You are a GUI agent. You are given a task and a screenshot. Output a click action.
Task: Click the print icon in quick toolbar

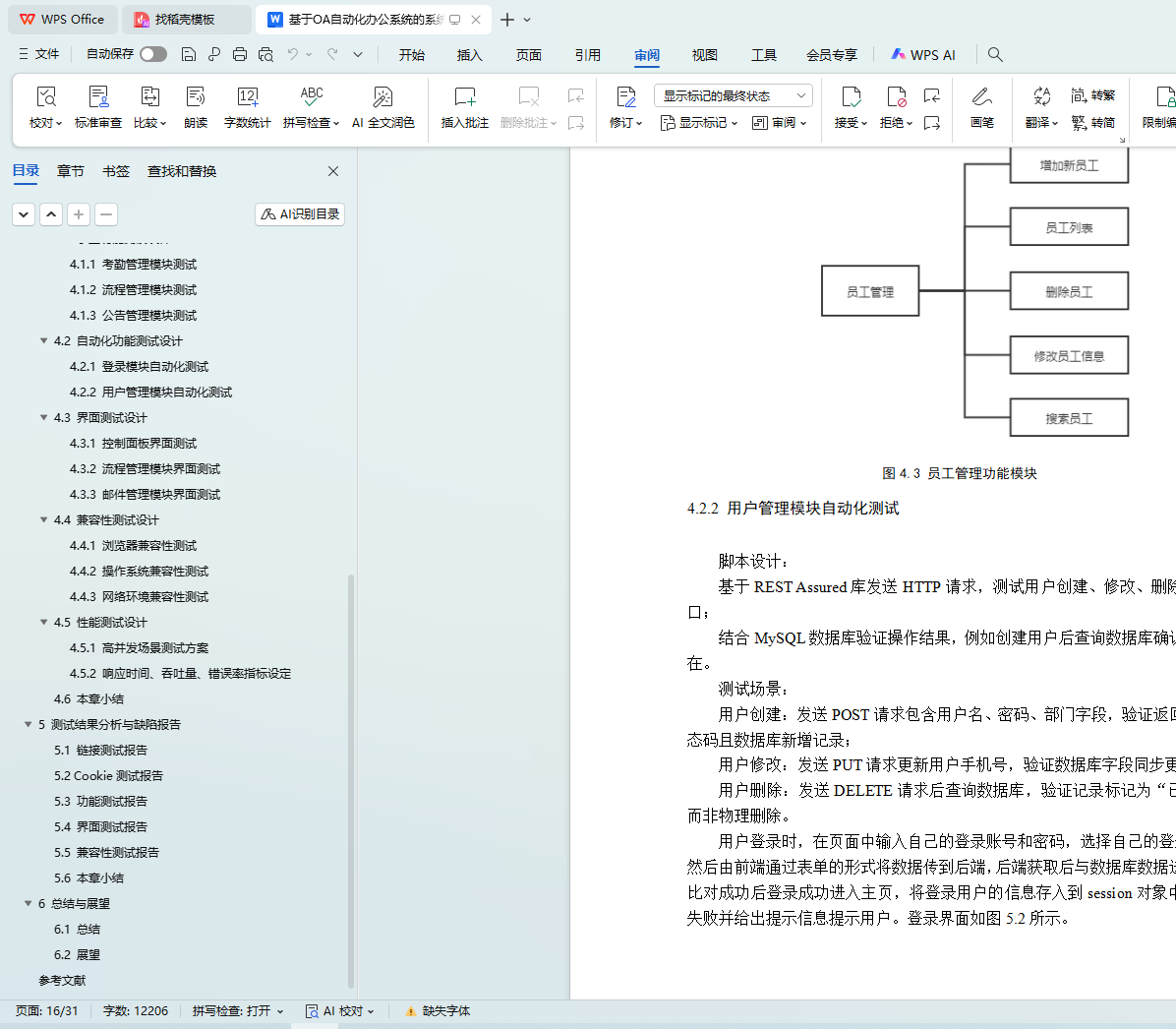coord(240,55)
